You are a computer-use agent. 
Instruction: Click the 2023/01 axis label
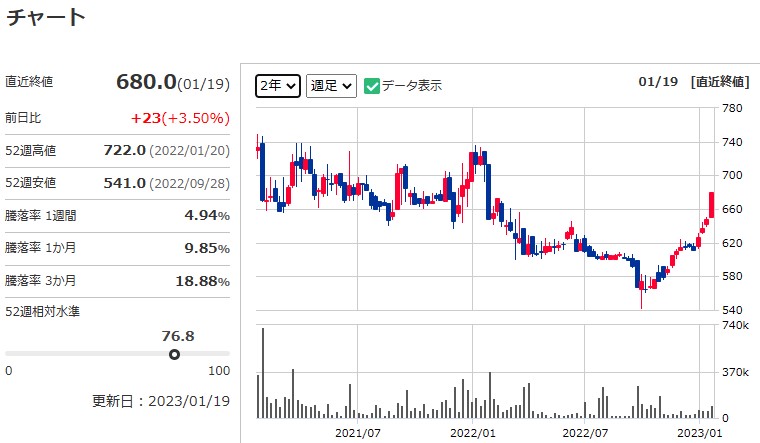pyautogui.click(x=699, y=433)
